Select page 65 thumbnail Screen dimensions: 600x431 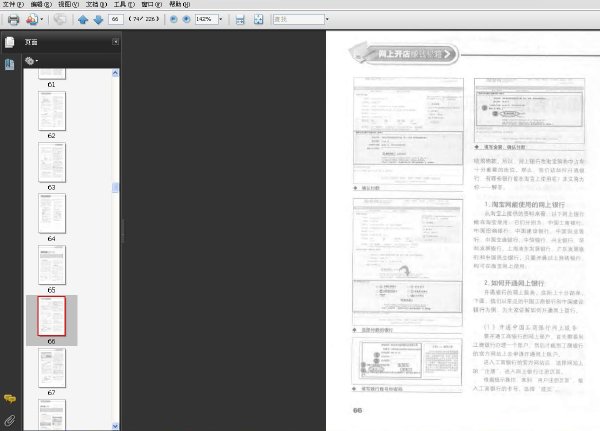coord(52,265)
